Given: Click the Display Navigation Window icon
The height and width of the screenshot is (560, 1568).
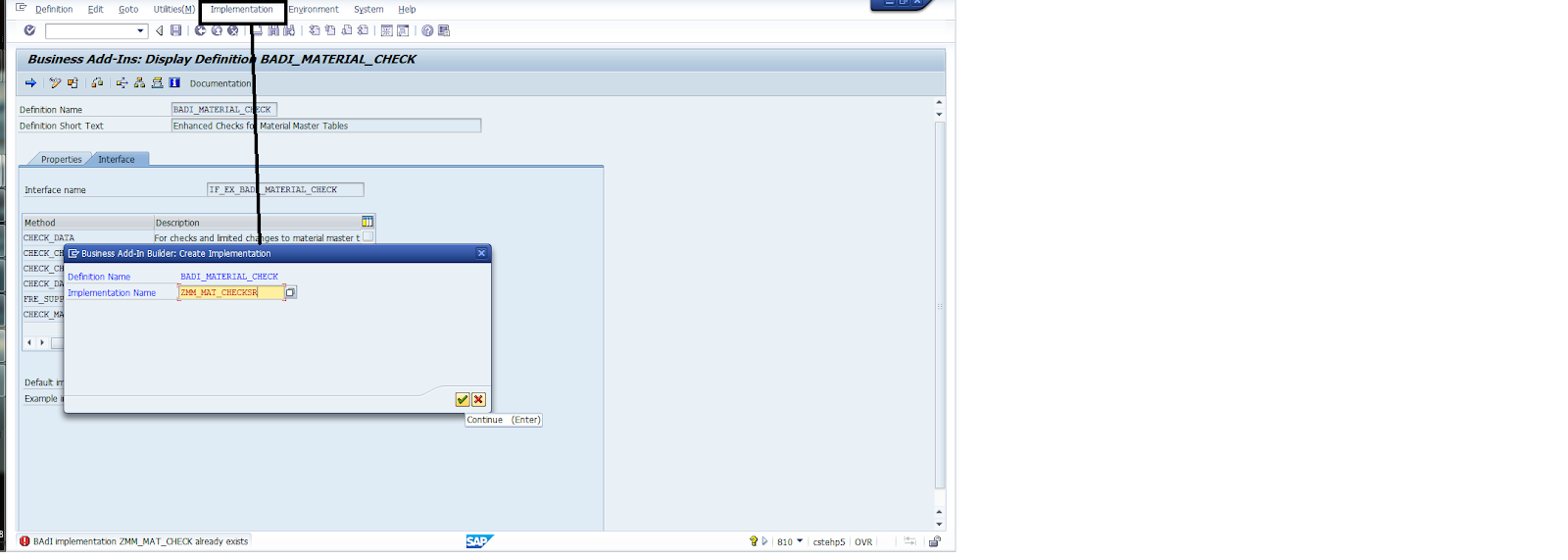Looking at the screenshot, I should pos(157,83).
